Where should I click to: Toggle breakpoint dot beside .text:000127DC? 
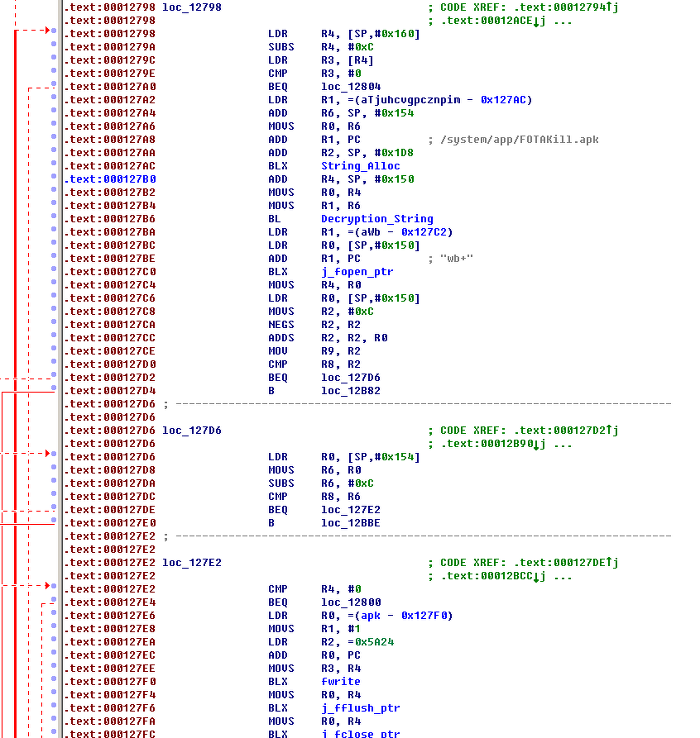pyautogui.click(x=54, y=494)
